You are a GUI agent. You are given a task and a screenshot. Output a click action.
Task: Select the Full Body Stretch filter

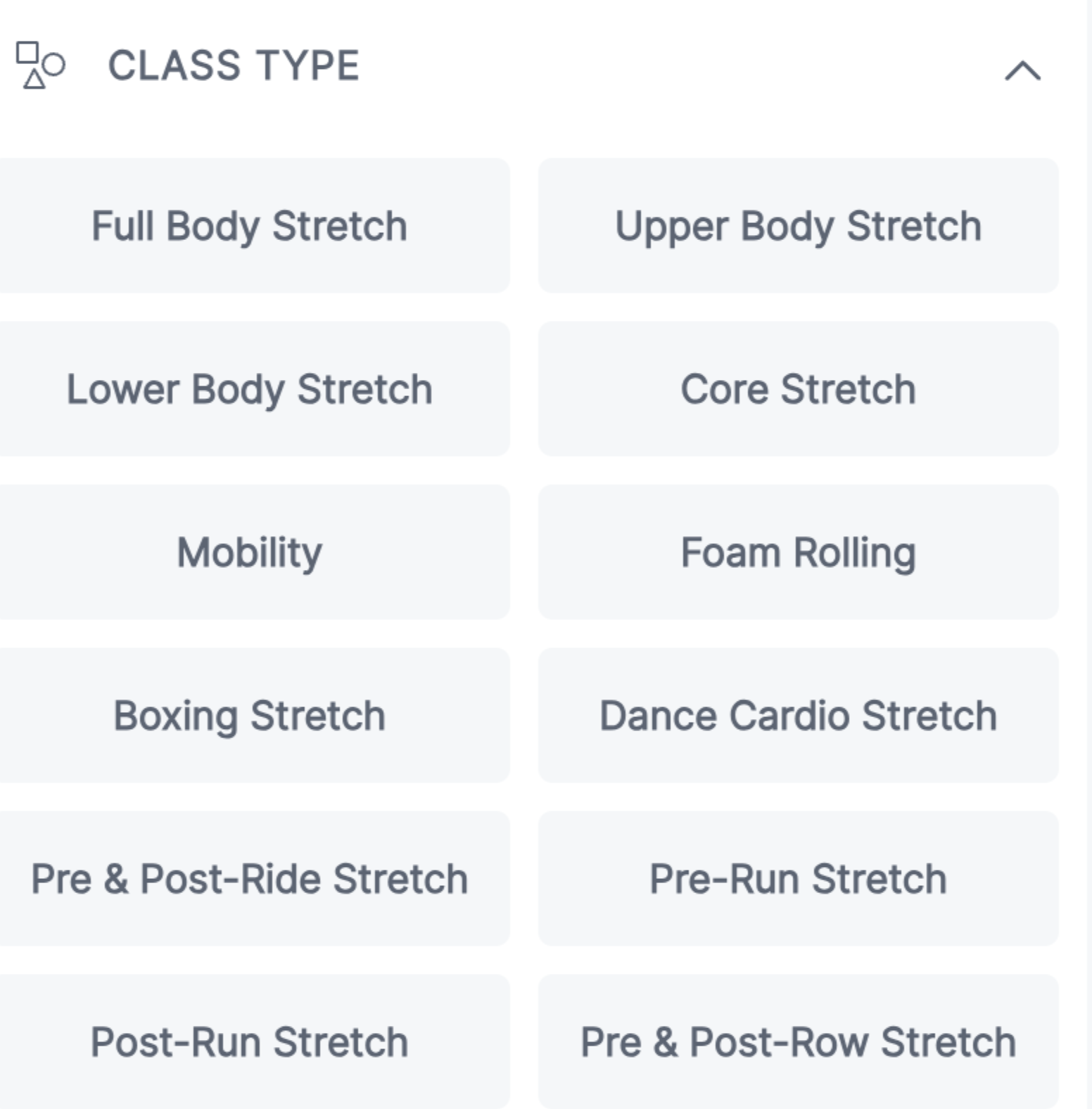point(250,226)
